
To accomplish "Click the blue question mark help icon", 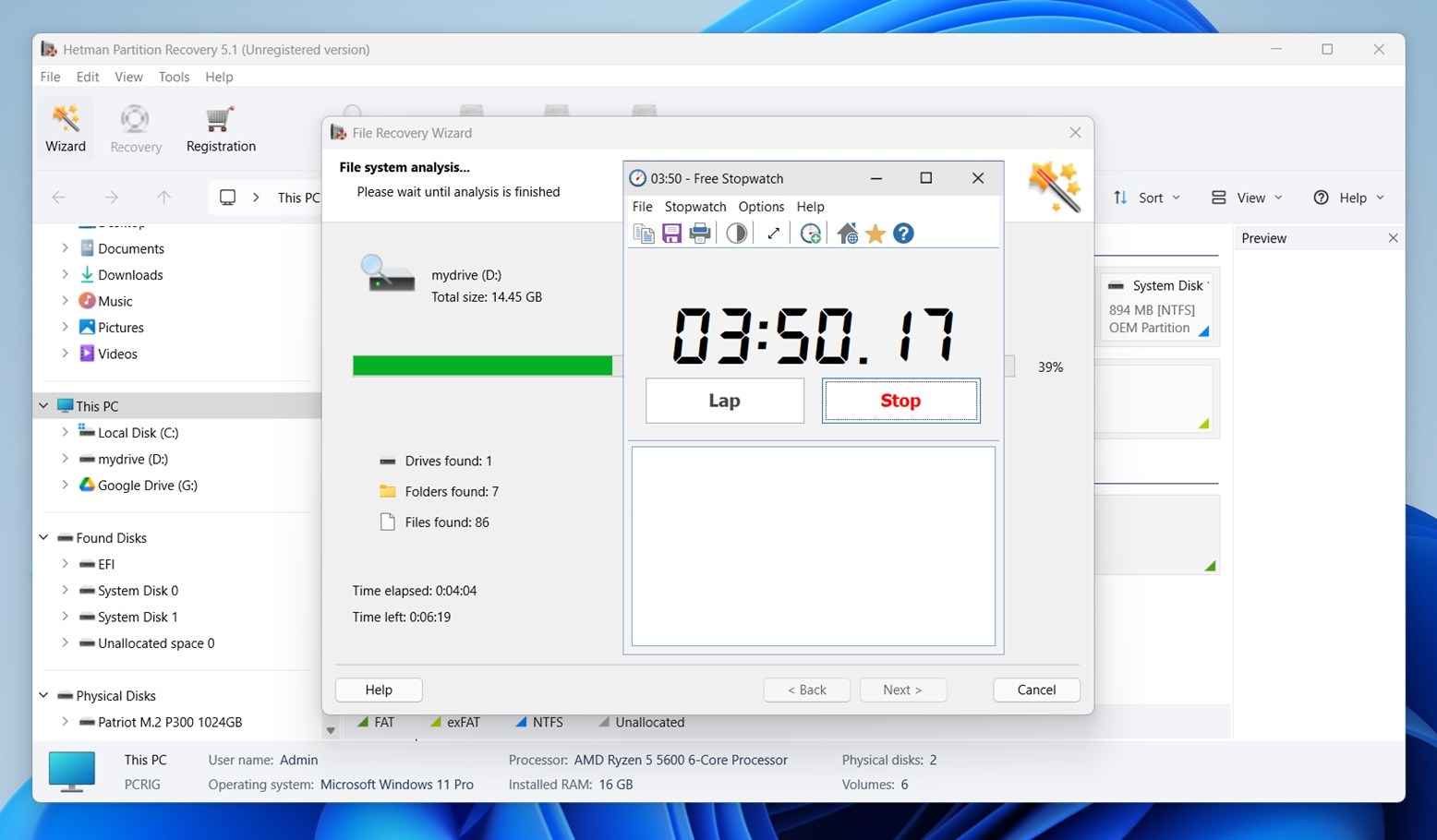I will [x=903, y=234].
